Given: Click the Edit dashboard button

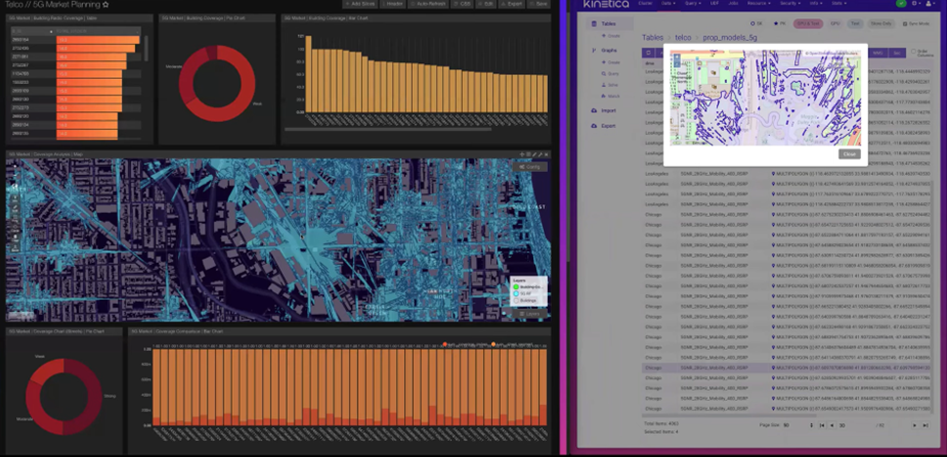Looking at the screenshot, I should point(486,4).
